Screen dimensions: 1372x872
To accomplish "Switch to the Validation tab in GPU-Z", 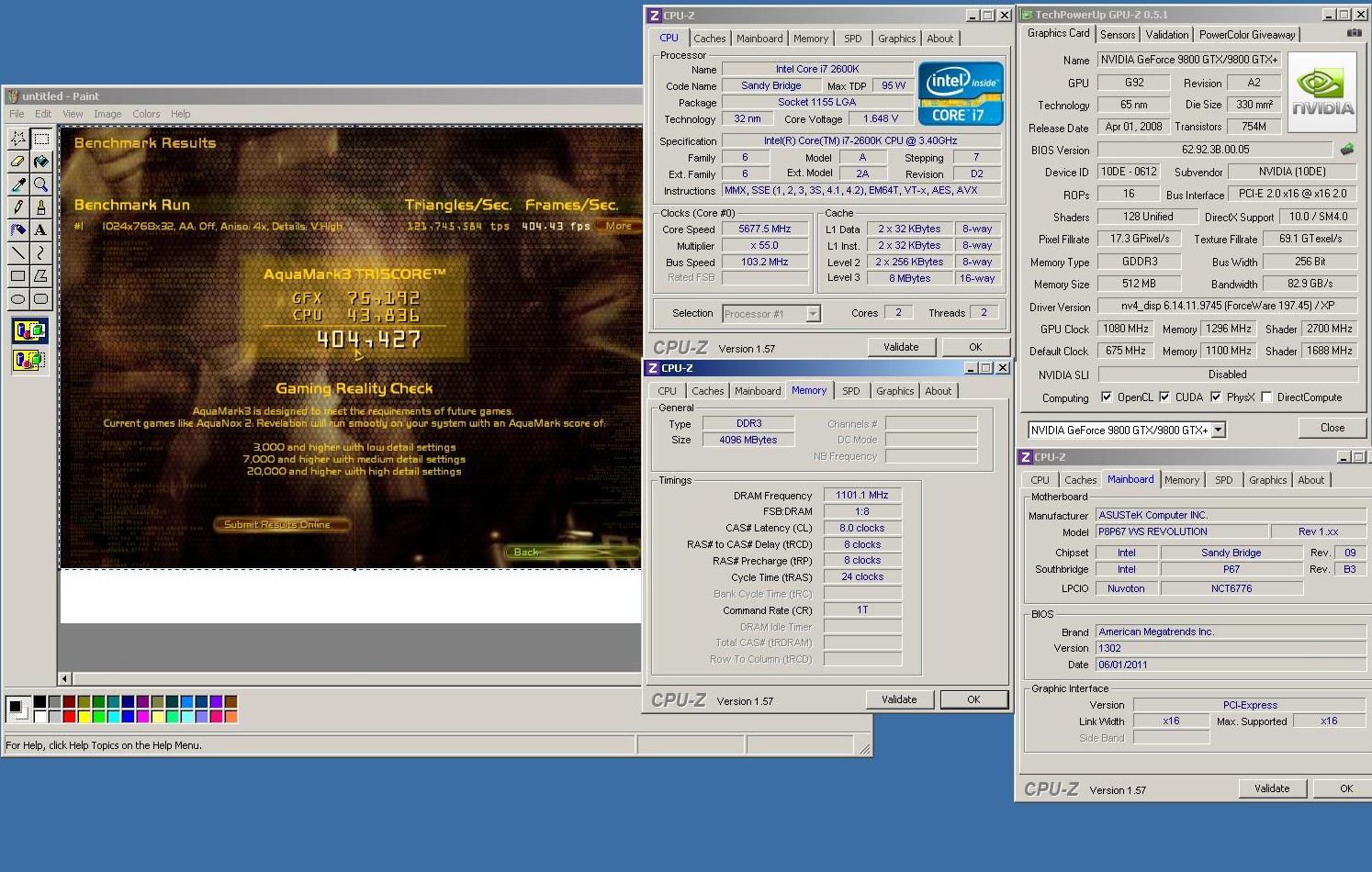I will click(1166, 35).
